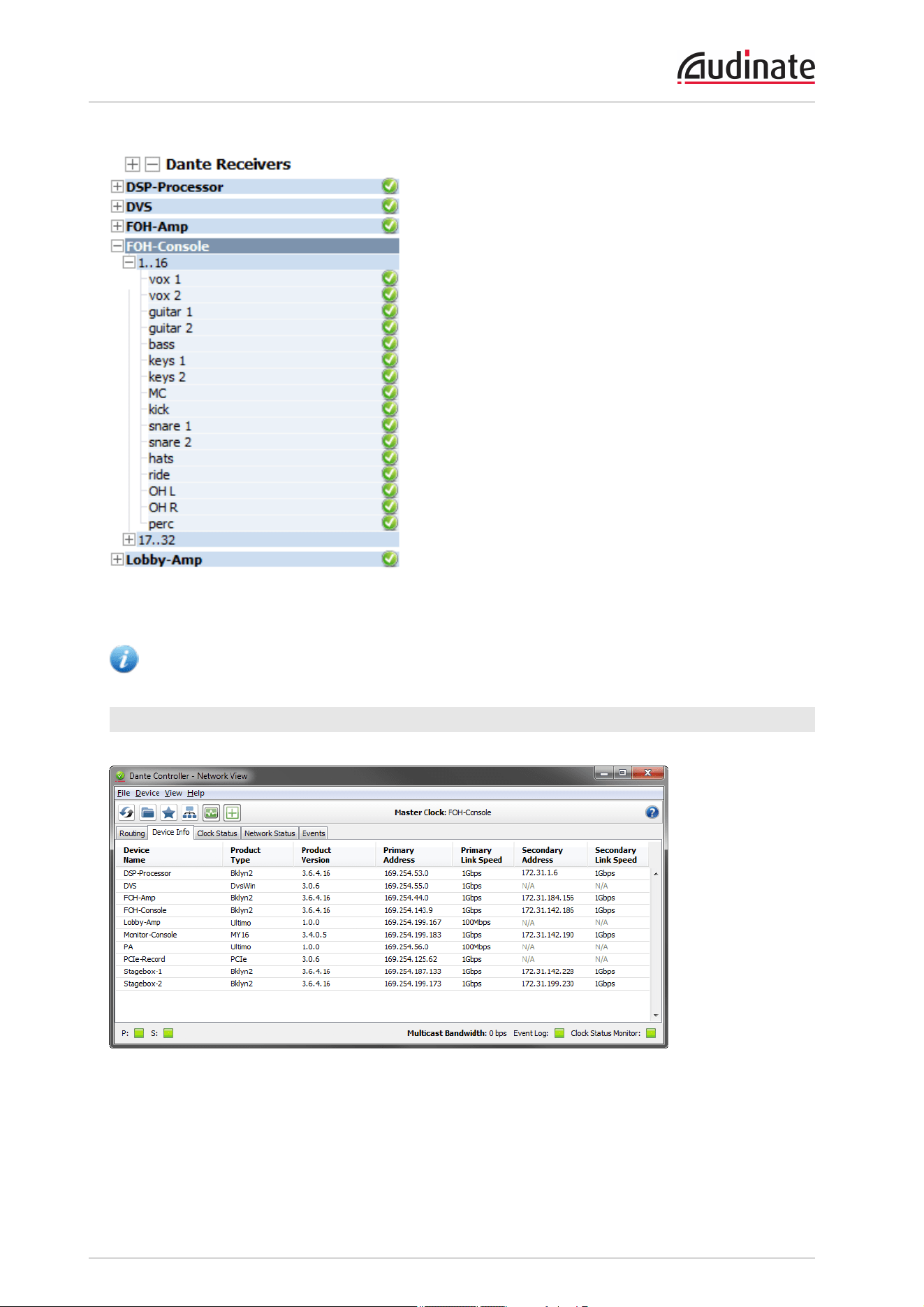This screenshot has height=1307, width=924.
Task: Switch to the Network Status tab
Action: coord(270,833)
